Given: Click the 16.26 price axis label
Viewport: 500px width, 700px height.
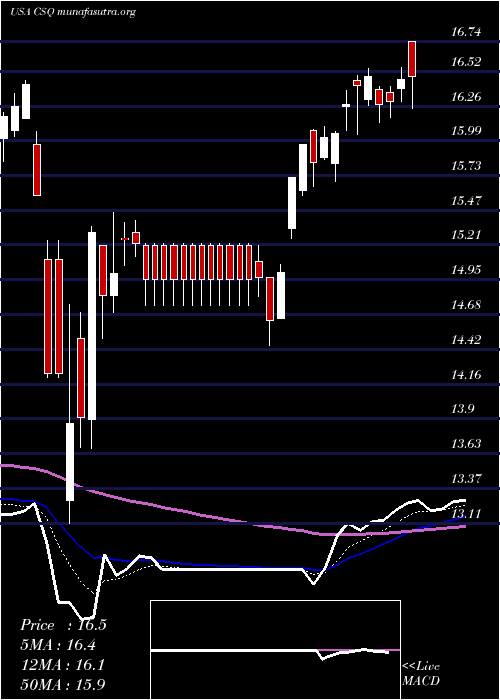Looking at the screenshot, I should (467, 96).
